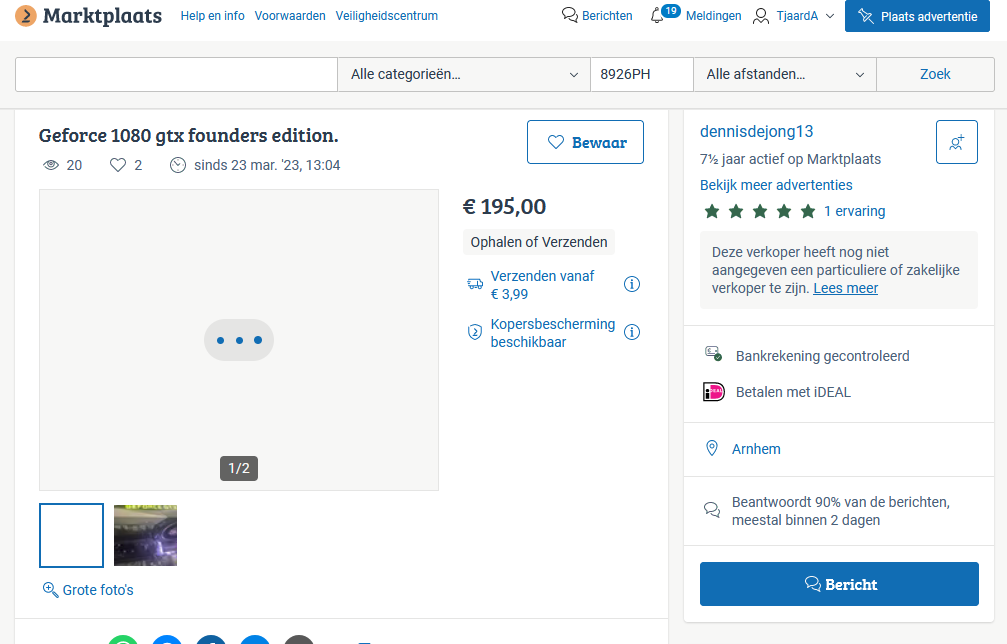Click the text Bankrekening gecontroleerd
The image size is (1007, 644).
(823, 356)
